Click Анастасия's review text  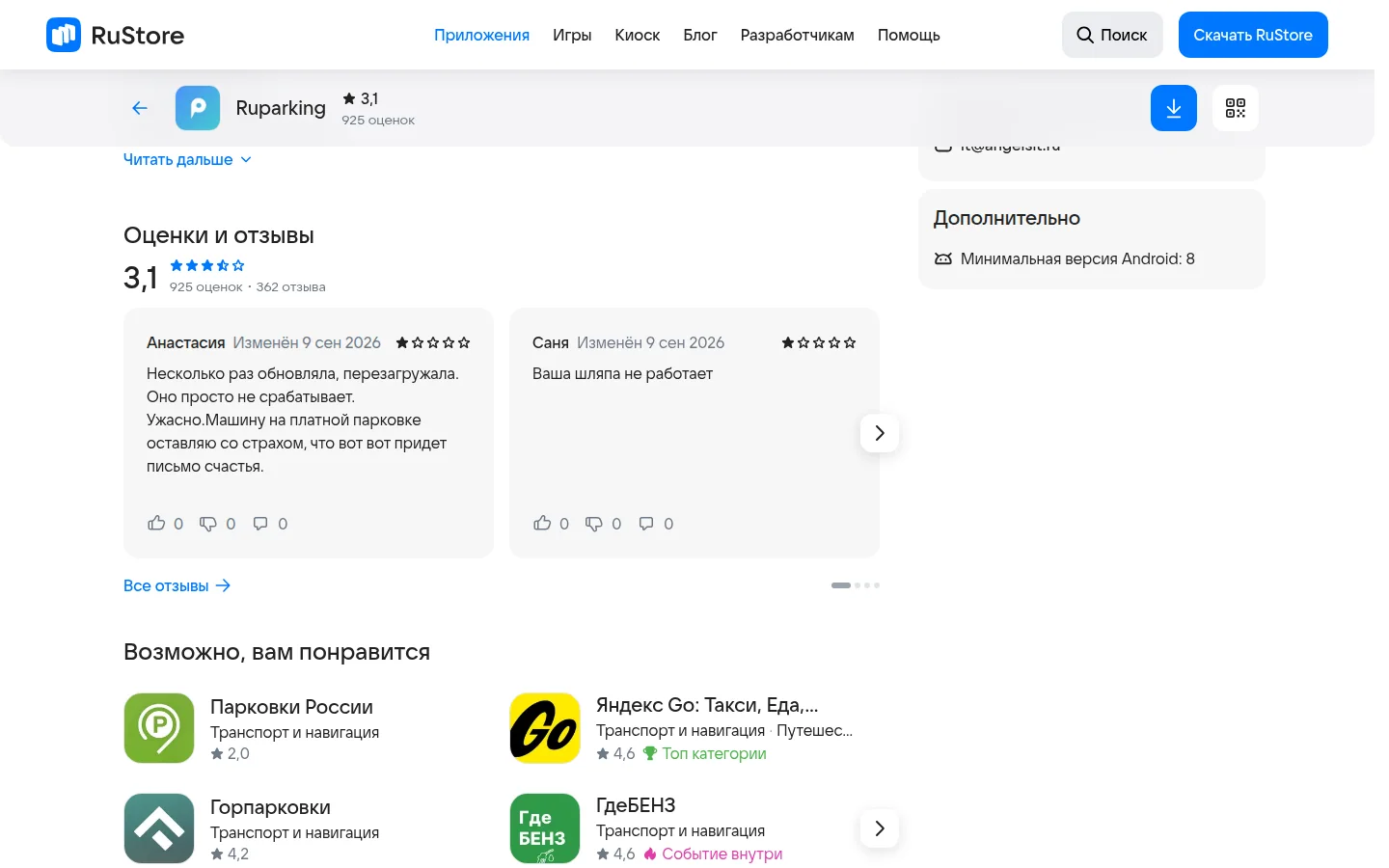click(303, 420)
